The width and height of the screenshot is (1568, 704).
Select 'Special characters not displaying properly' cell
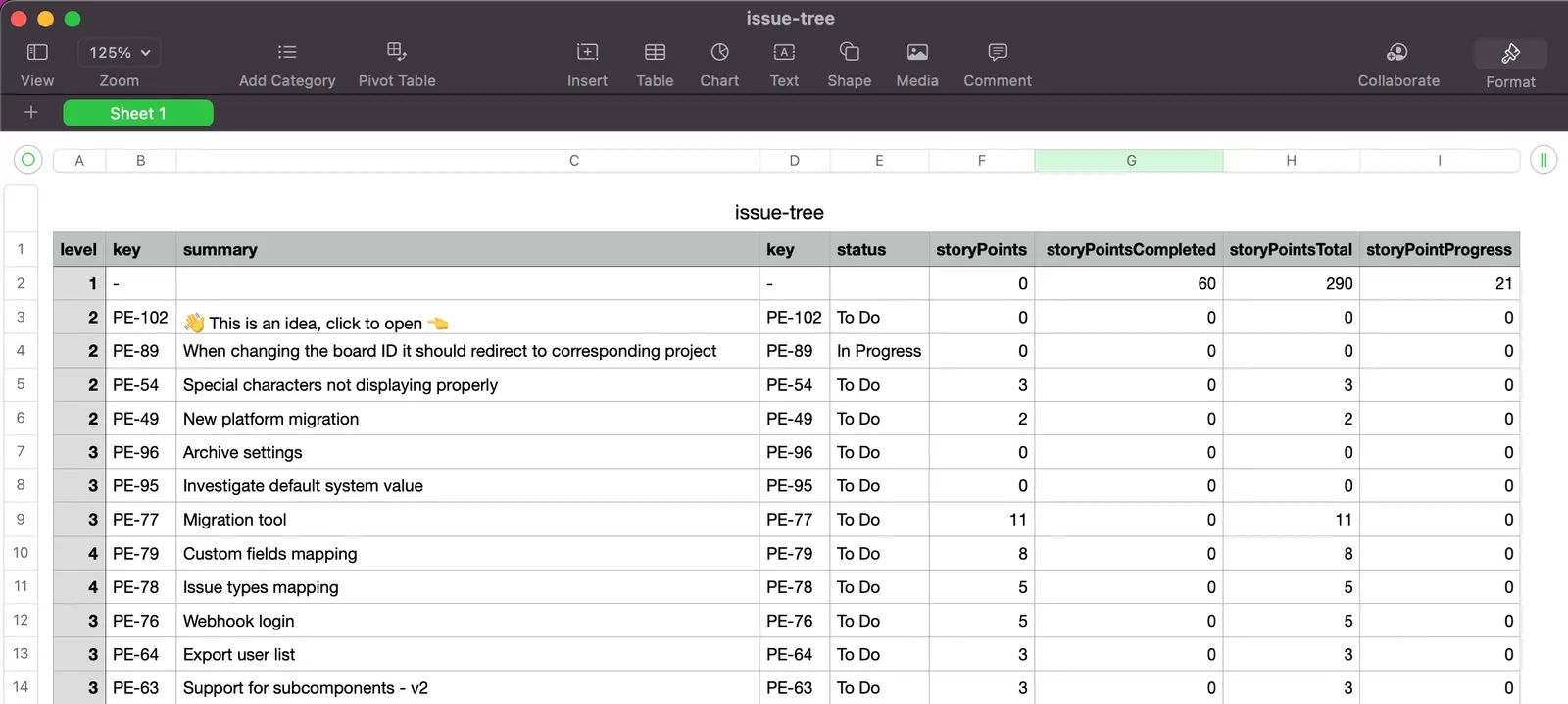(x=467, y=384)
